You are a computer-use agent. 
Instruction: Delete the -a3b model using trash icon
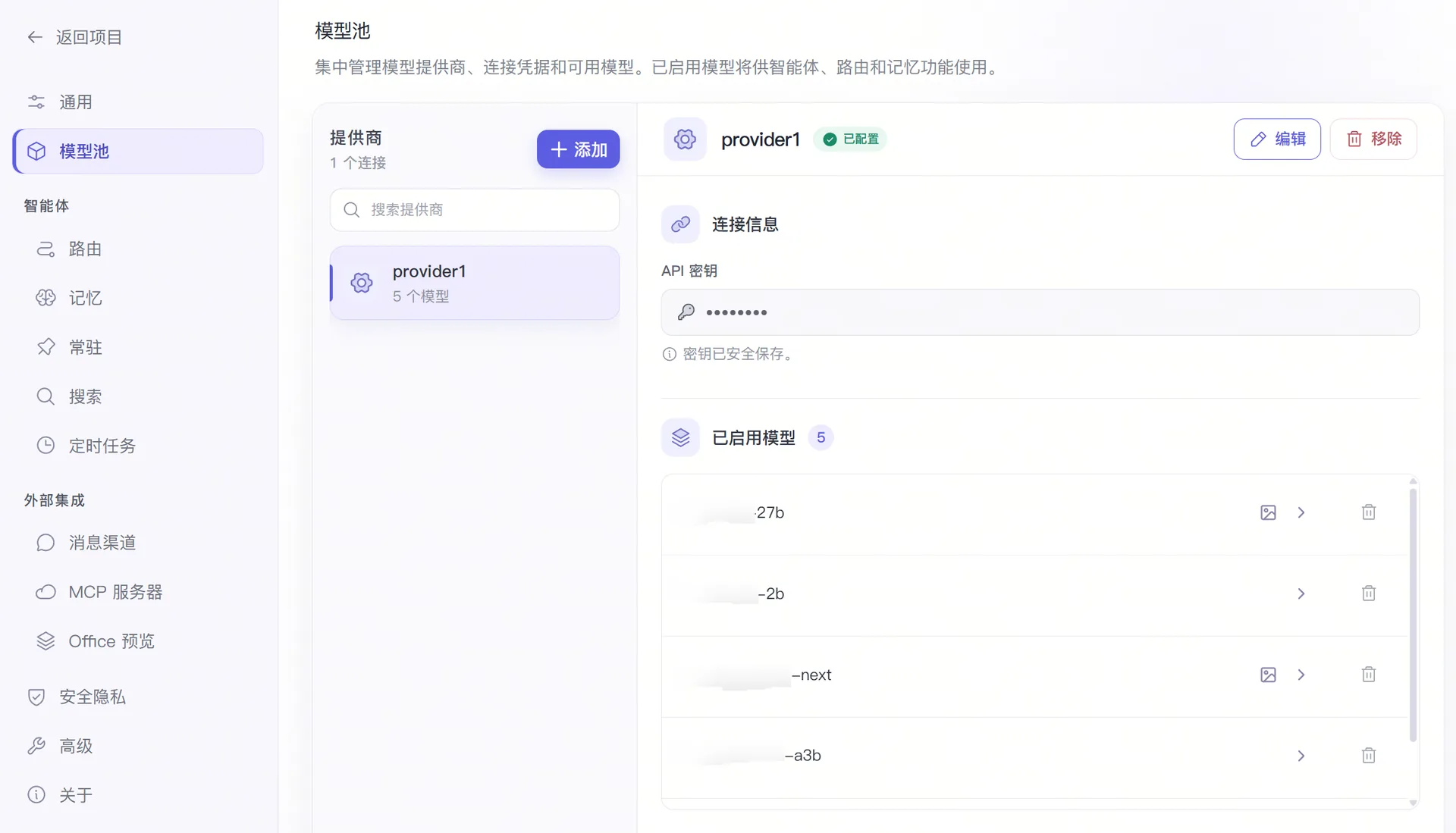(x=1368, y=756)
